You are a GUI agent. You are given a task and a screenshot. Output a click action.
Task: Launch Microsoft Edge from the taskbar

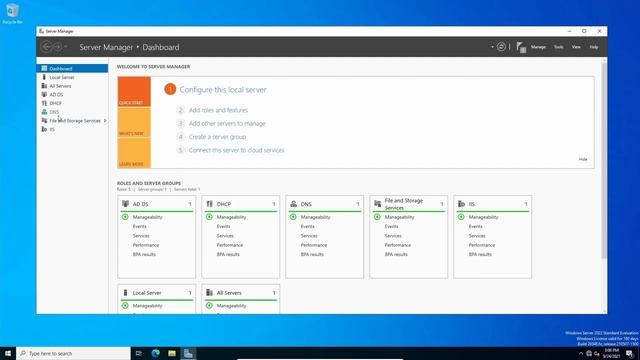[x=156, y=353]
